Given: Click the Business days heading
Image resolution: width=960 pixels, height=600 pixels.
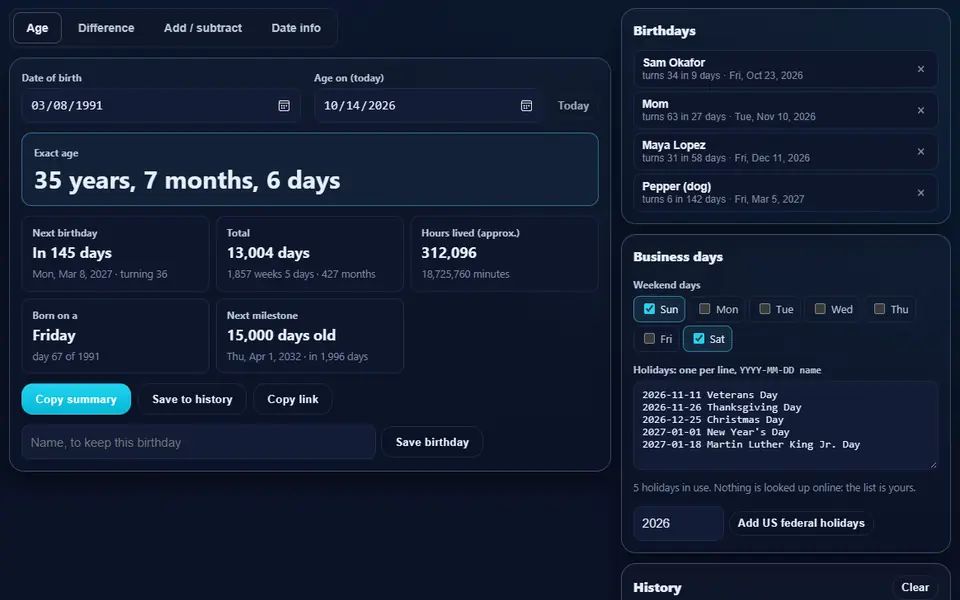Looking at the screenshot, I should point(678,257).
